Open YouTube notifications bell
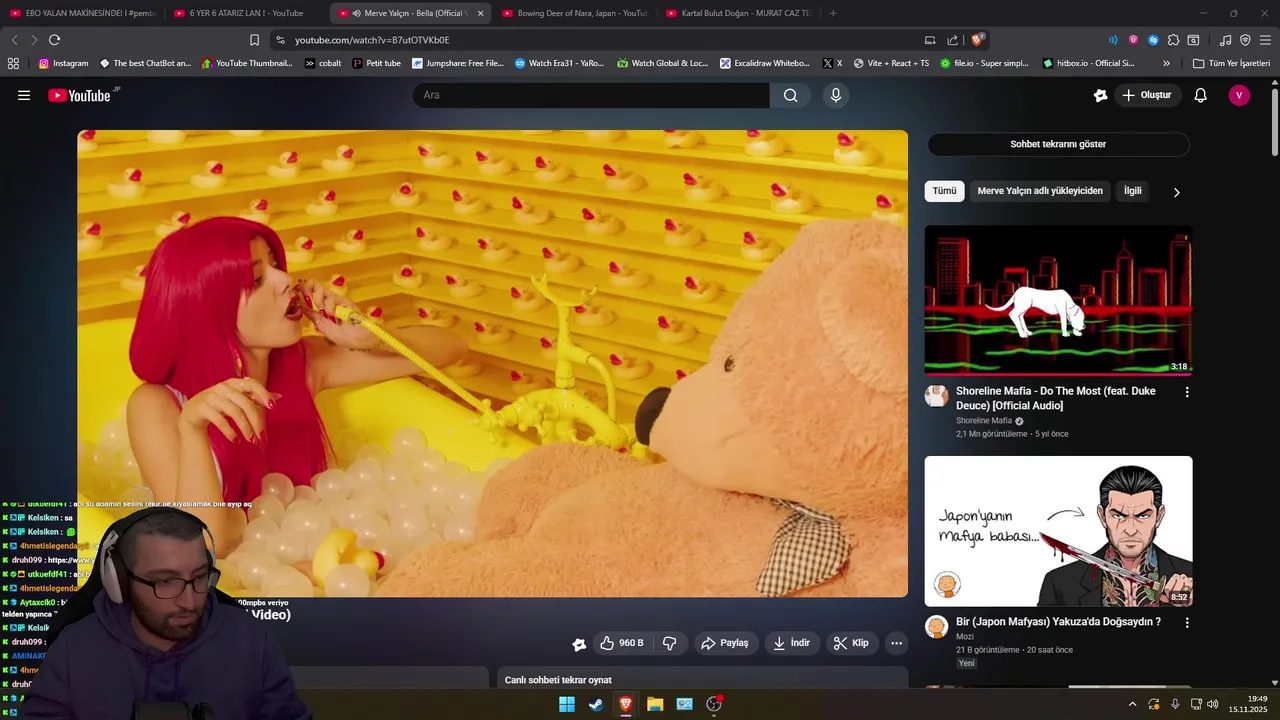Image resolution: width=1280 pixels, height=720 pixels. [1201, 95]
